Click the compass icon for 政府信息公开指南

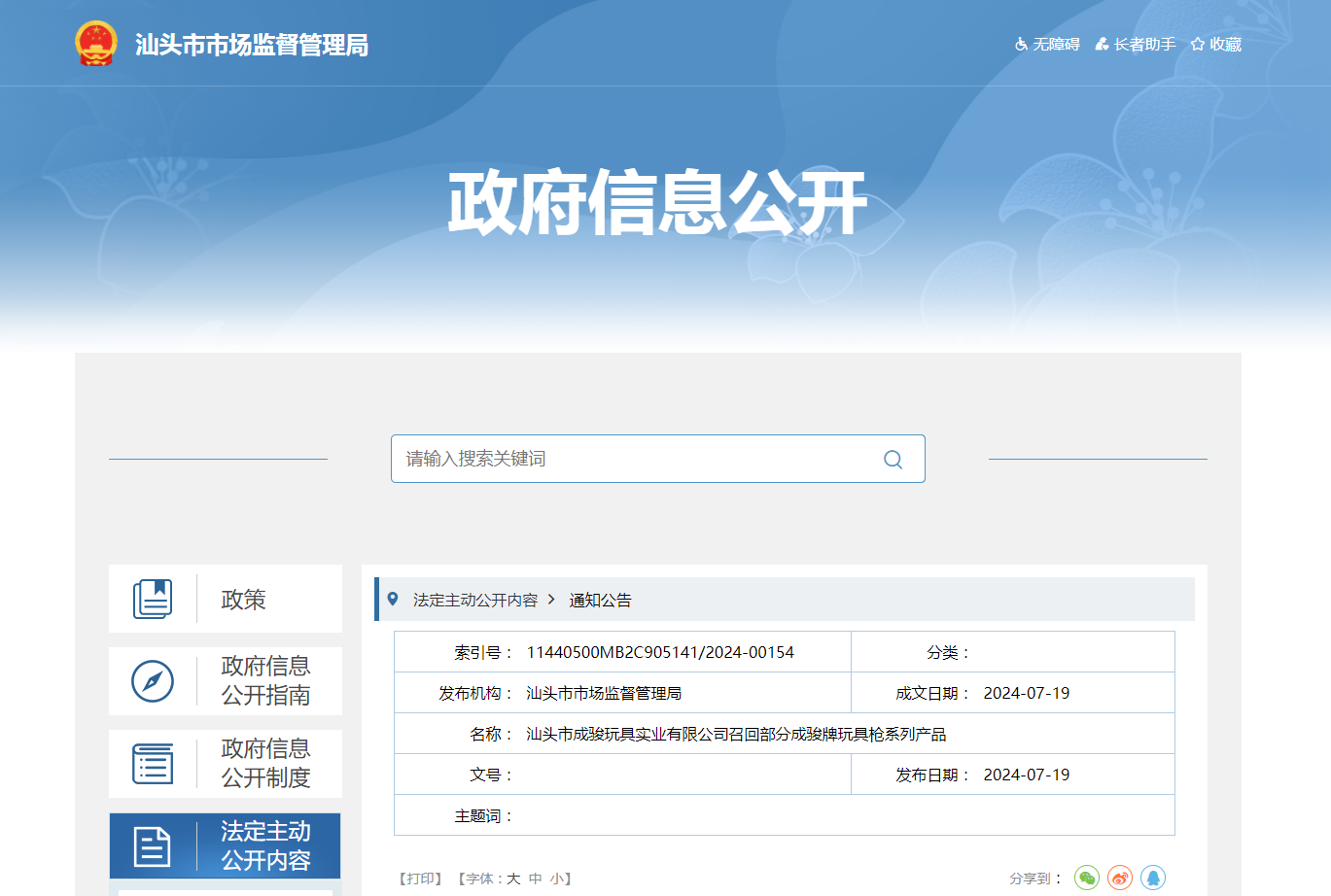(153, 681)
